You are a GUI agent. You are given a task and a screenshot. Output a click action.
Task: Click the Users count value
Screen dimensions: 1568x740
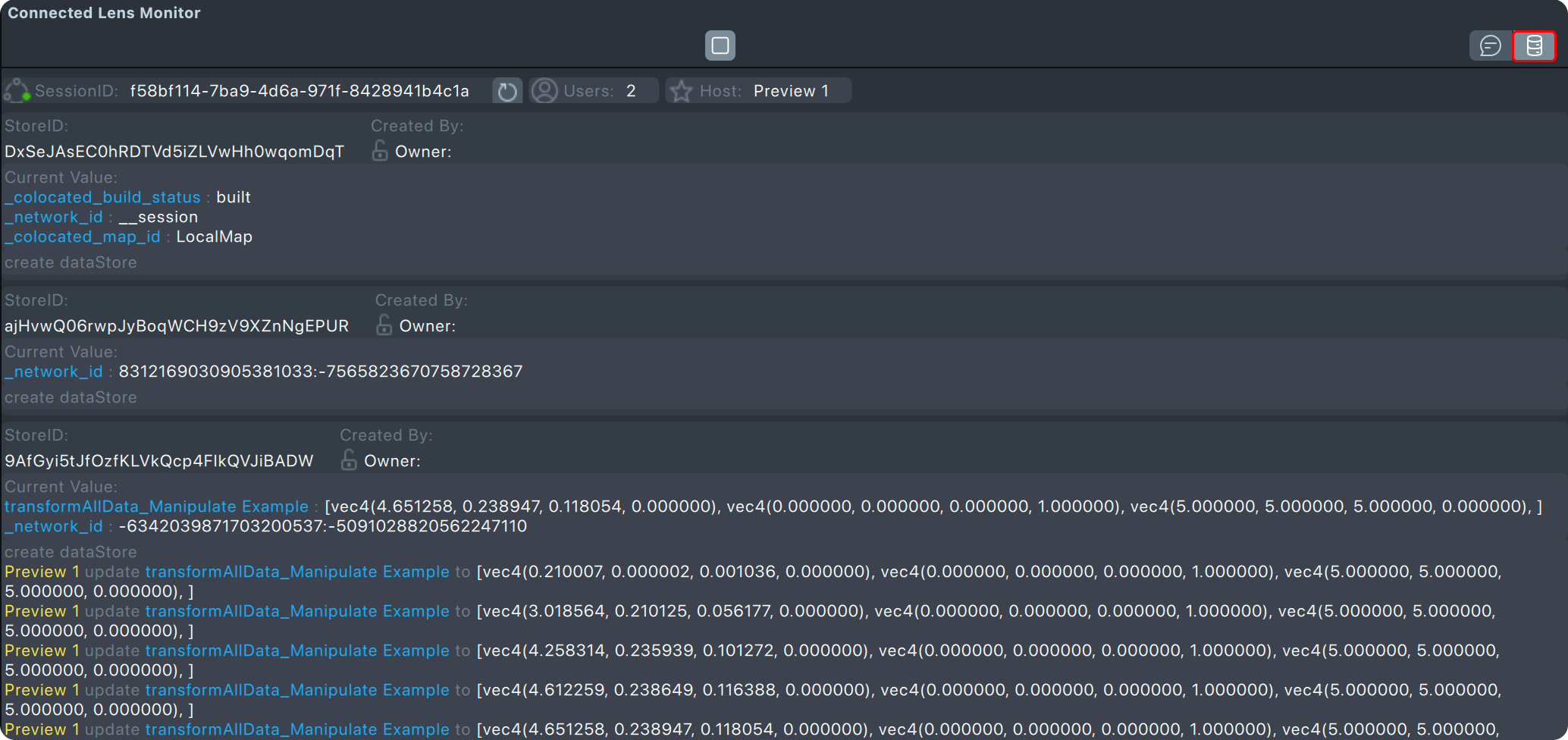tap(631, 92)
